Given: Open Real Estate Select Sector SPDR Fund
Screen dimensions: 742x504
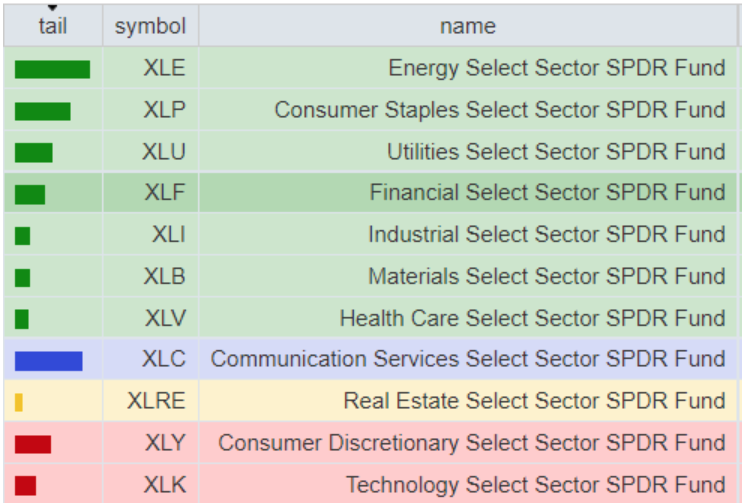Looking at the screenshot, I should point(534,401).
